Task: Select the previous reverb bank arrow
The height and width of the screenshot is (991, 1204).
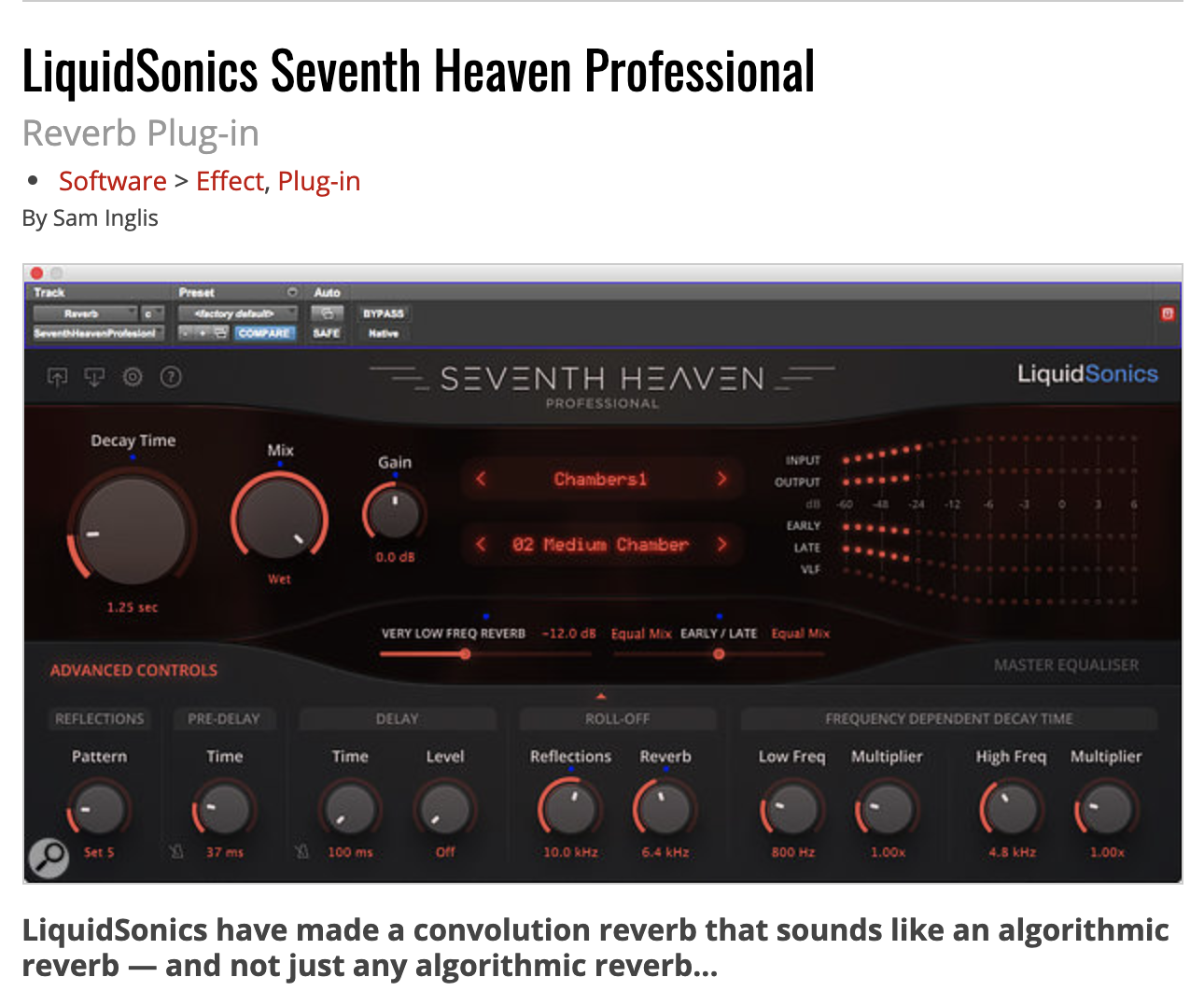Action: point(481,479)
